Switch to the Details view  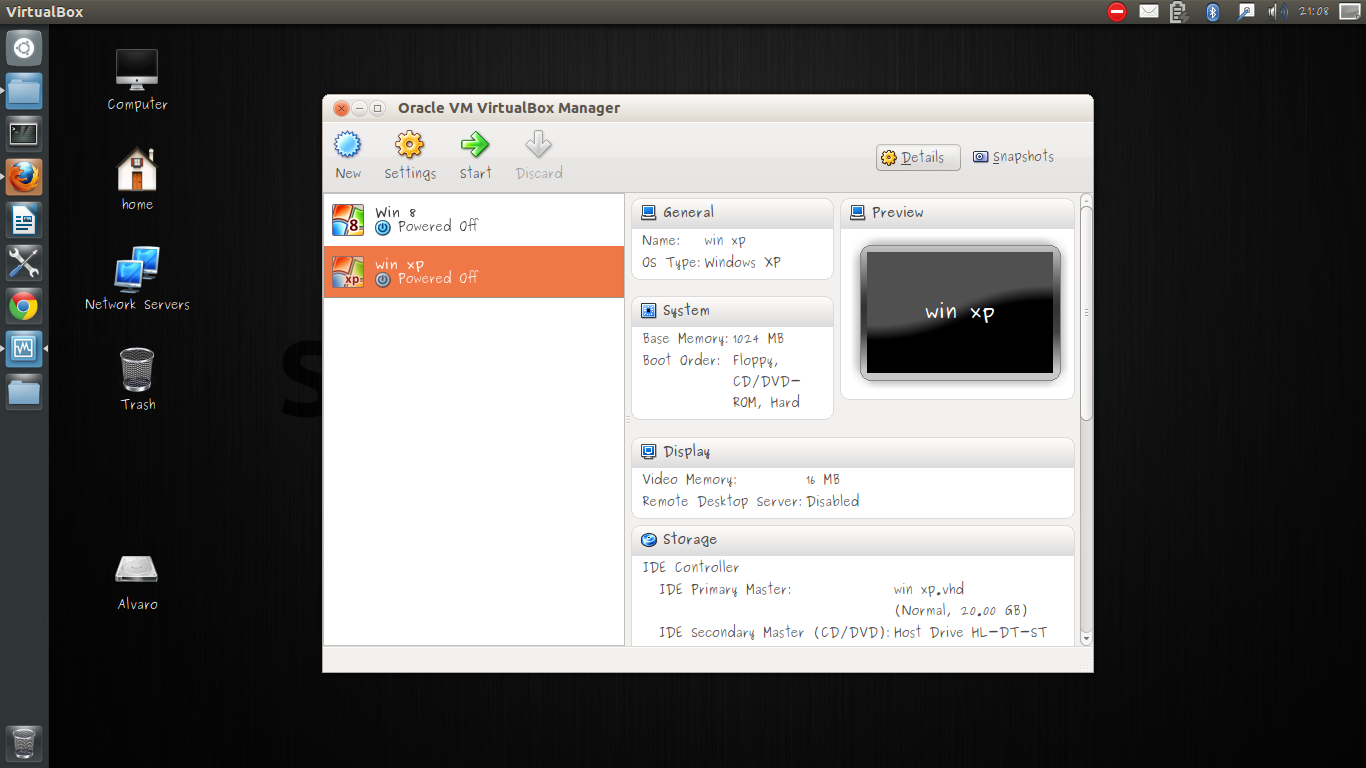(918, 157)
